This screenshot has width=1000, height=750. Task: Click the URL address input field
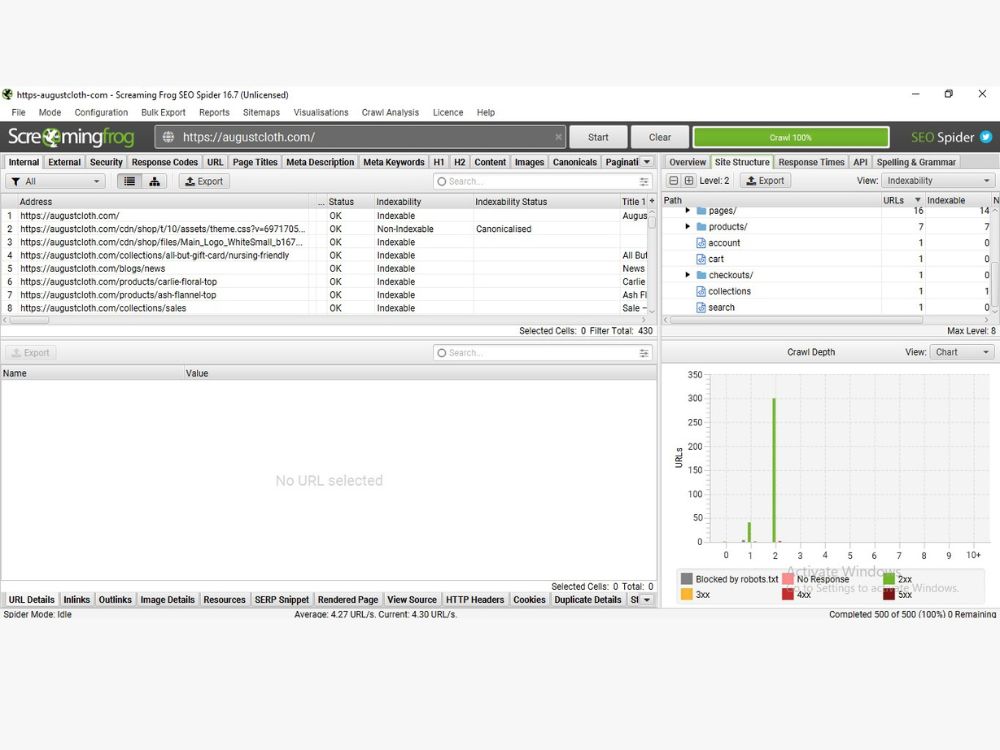point(360,137)
